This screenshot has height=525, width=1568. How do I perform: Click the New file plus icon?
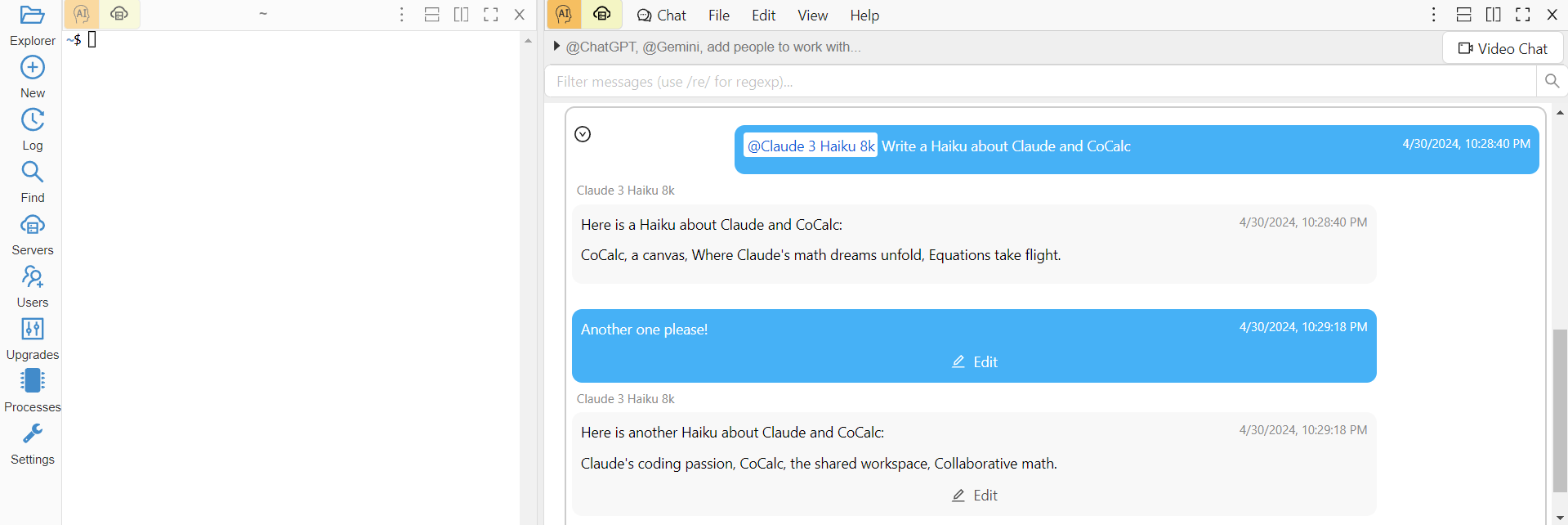tap(33, 68)
